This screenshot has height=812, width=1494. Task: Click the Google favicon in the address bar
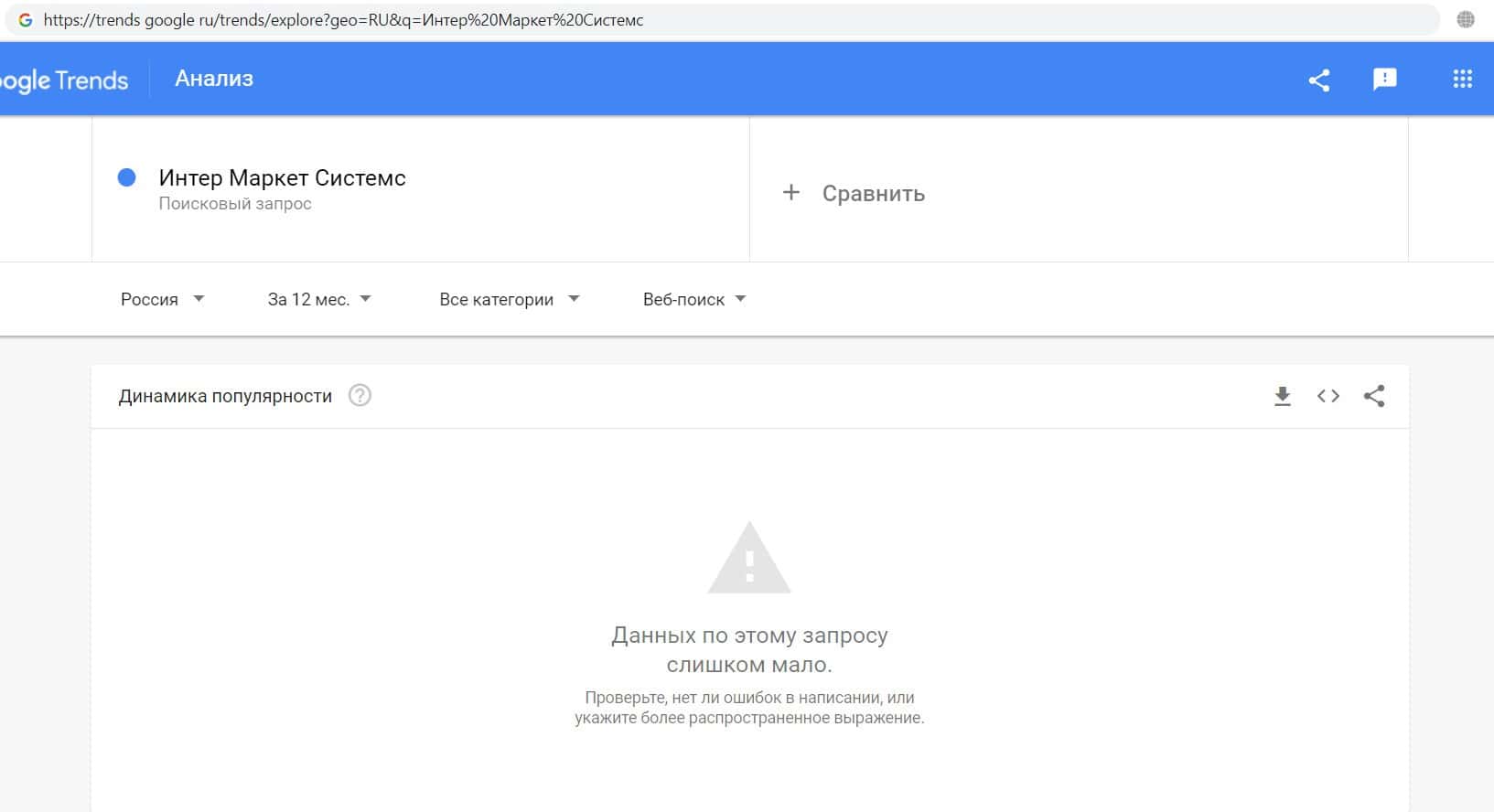[x=26, y=20]
